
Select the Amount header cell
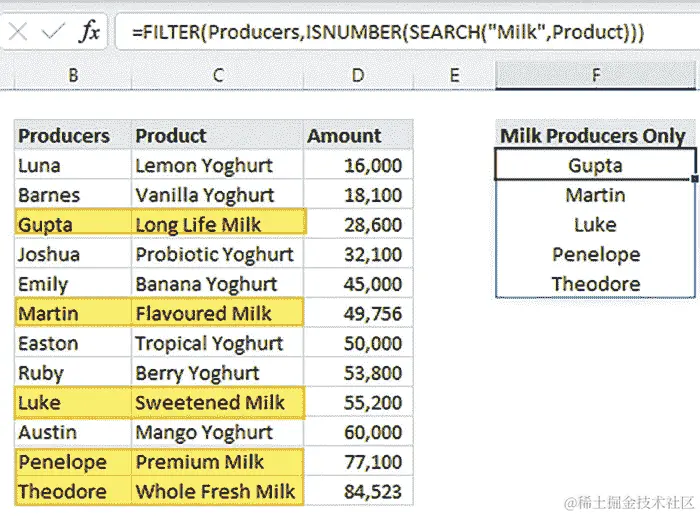358,135
